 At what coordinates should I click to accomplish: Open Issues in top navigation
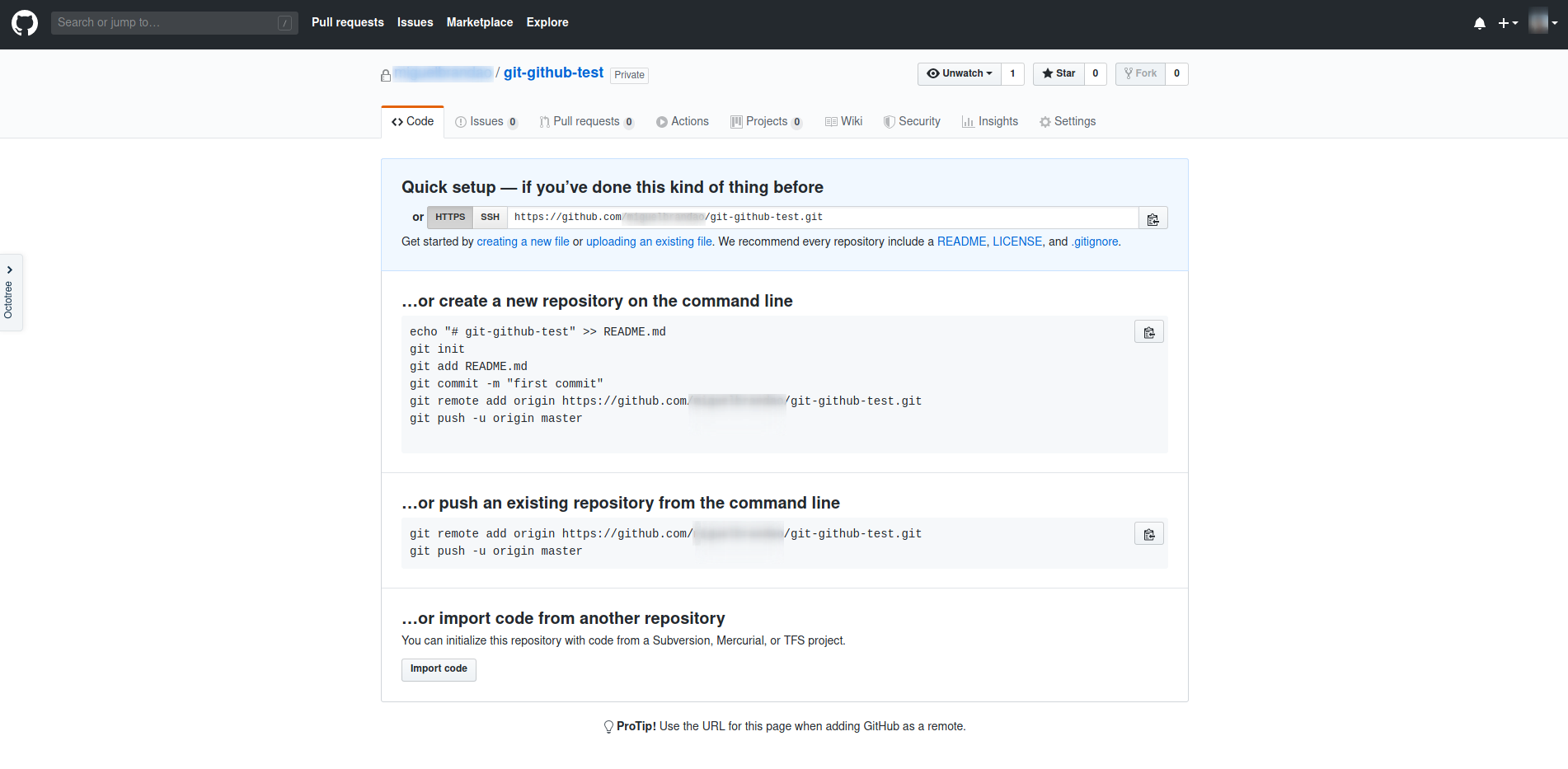click(415, 22)
